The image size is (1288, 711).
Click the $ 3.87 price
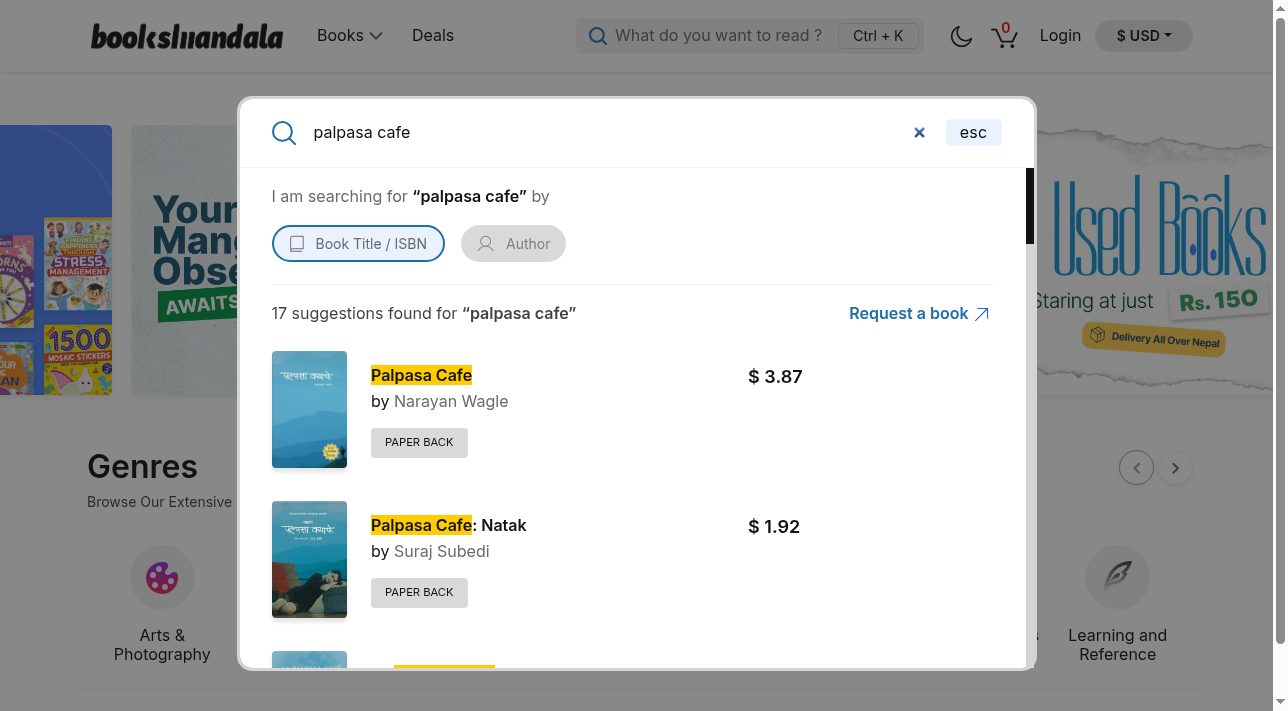(x=775, y=377)
